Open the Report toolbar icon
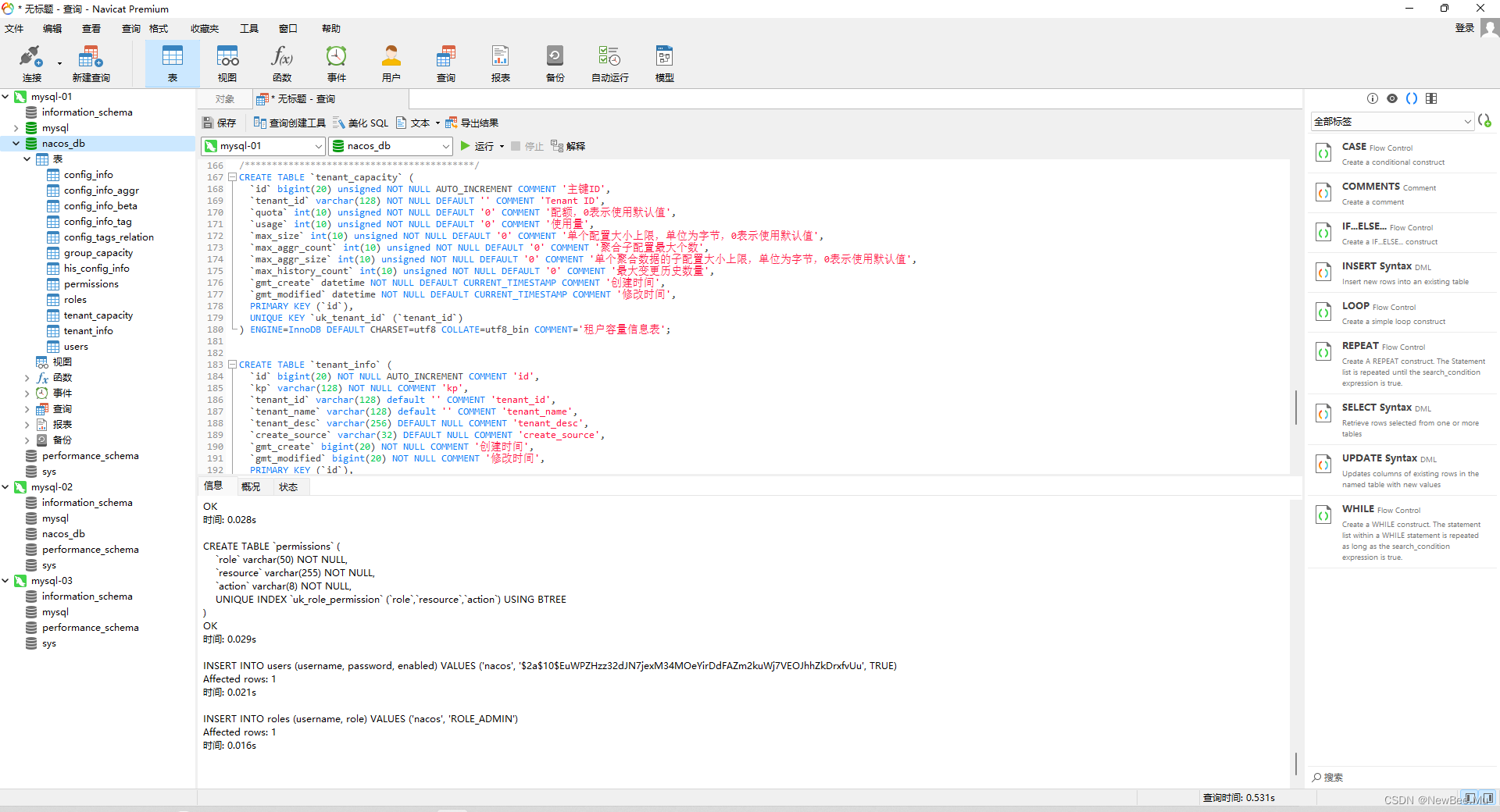Image resolution: width=1500 pixels, height=812 pixels. coord(501,64)
